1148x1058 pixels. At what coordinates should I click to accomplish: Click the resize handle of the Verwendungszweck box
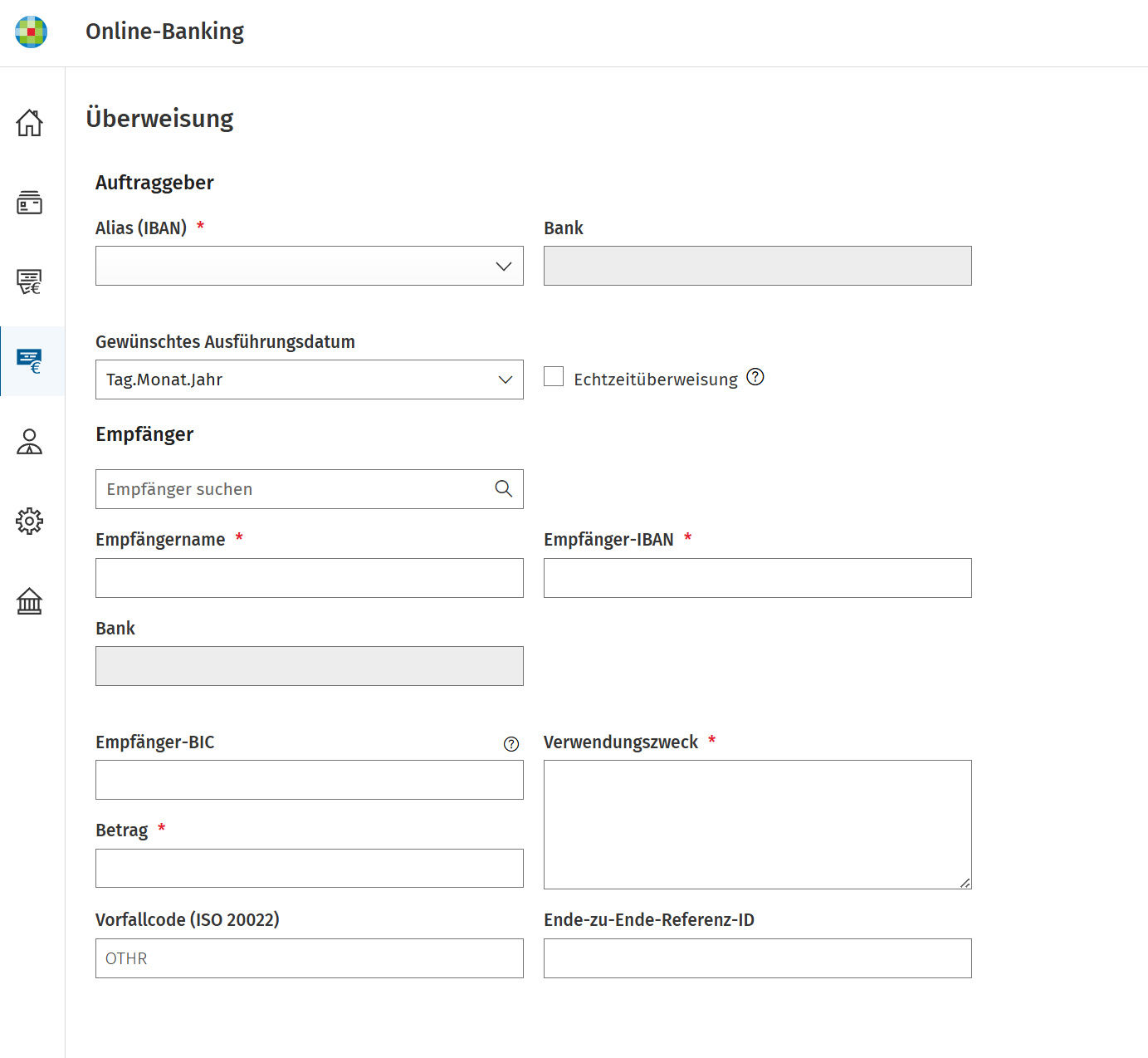[x=965, y=883]
